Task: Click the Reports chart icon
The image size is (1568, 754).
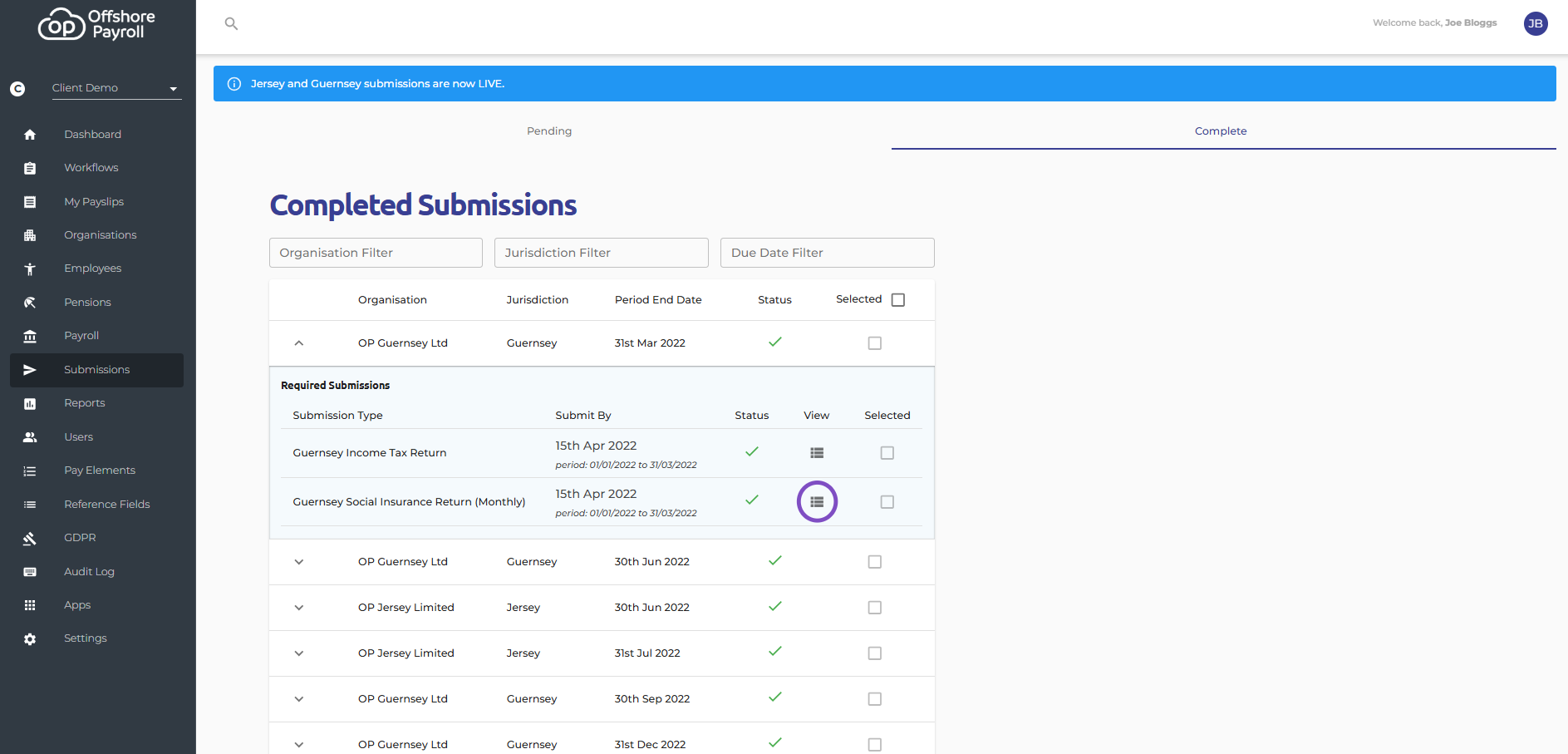Action: click(30, 403)
